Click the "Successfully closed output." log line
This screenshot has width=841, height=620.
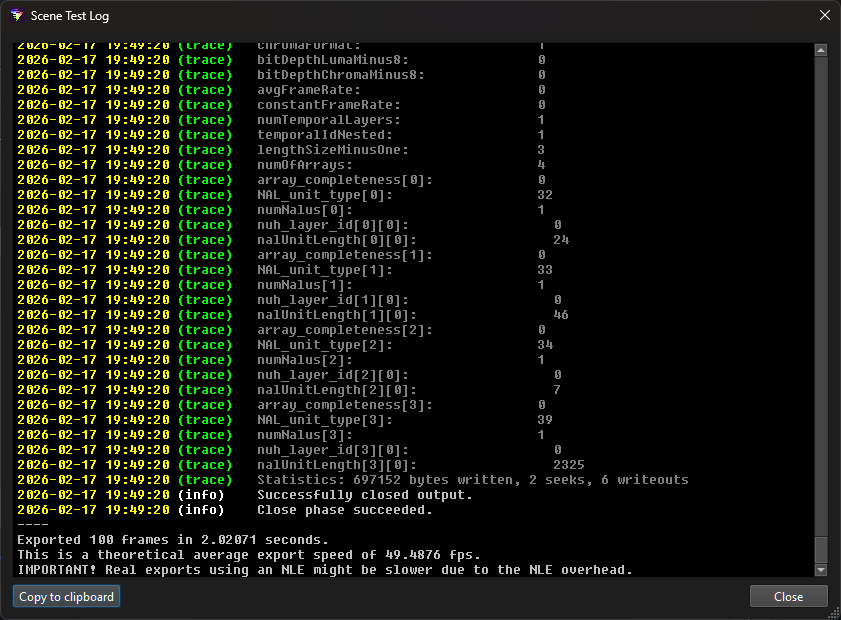[364, 495]
